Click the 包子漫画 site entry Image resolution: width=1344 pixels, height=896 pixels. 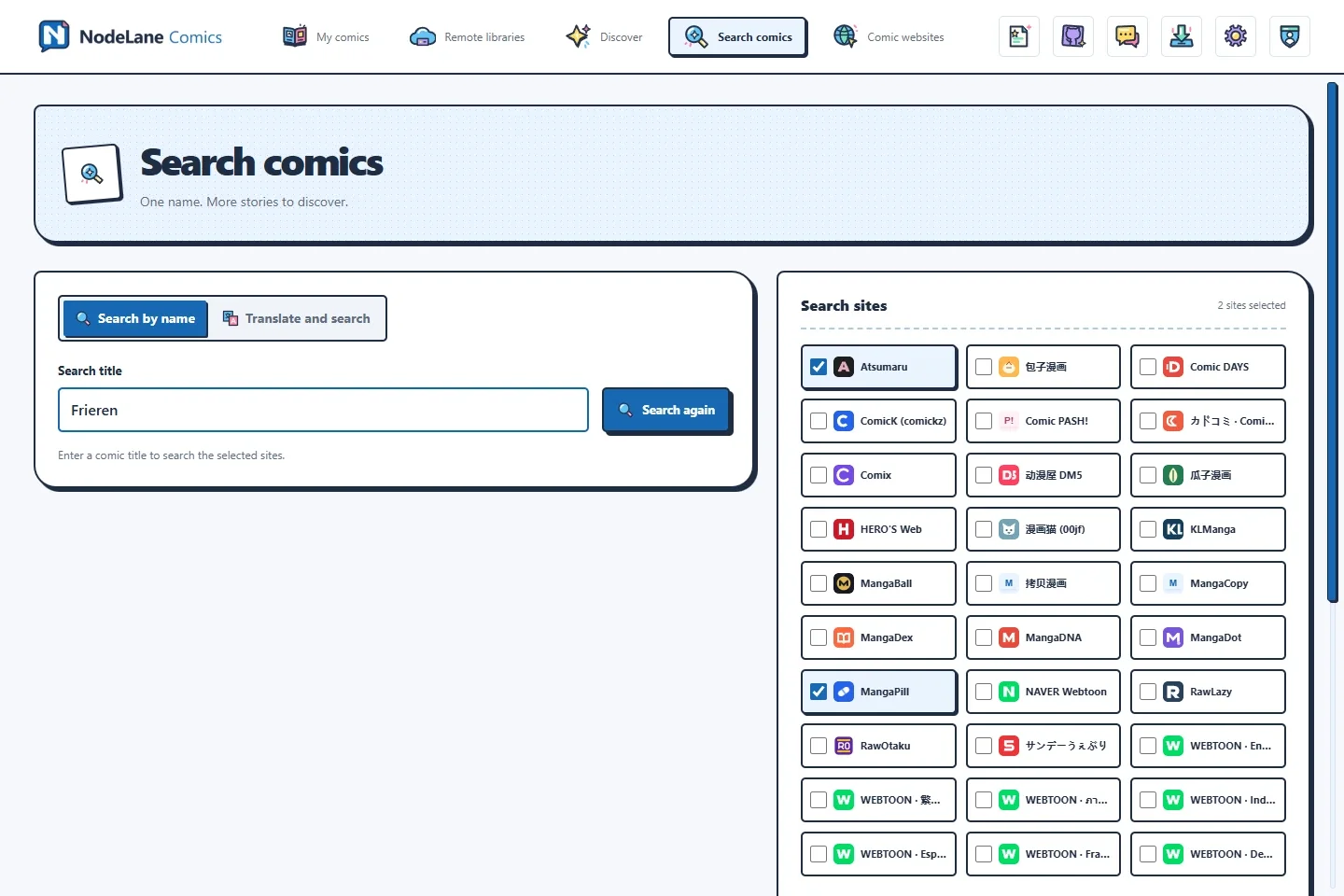[1043, 367]
